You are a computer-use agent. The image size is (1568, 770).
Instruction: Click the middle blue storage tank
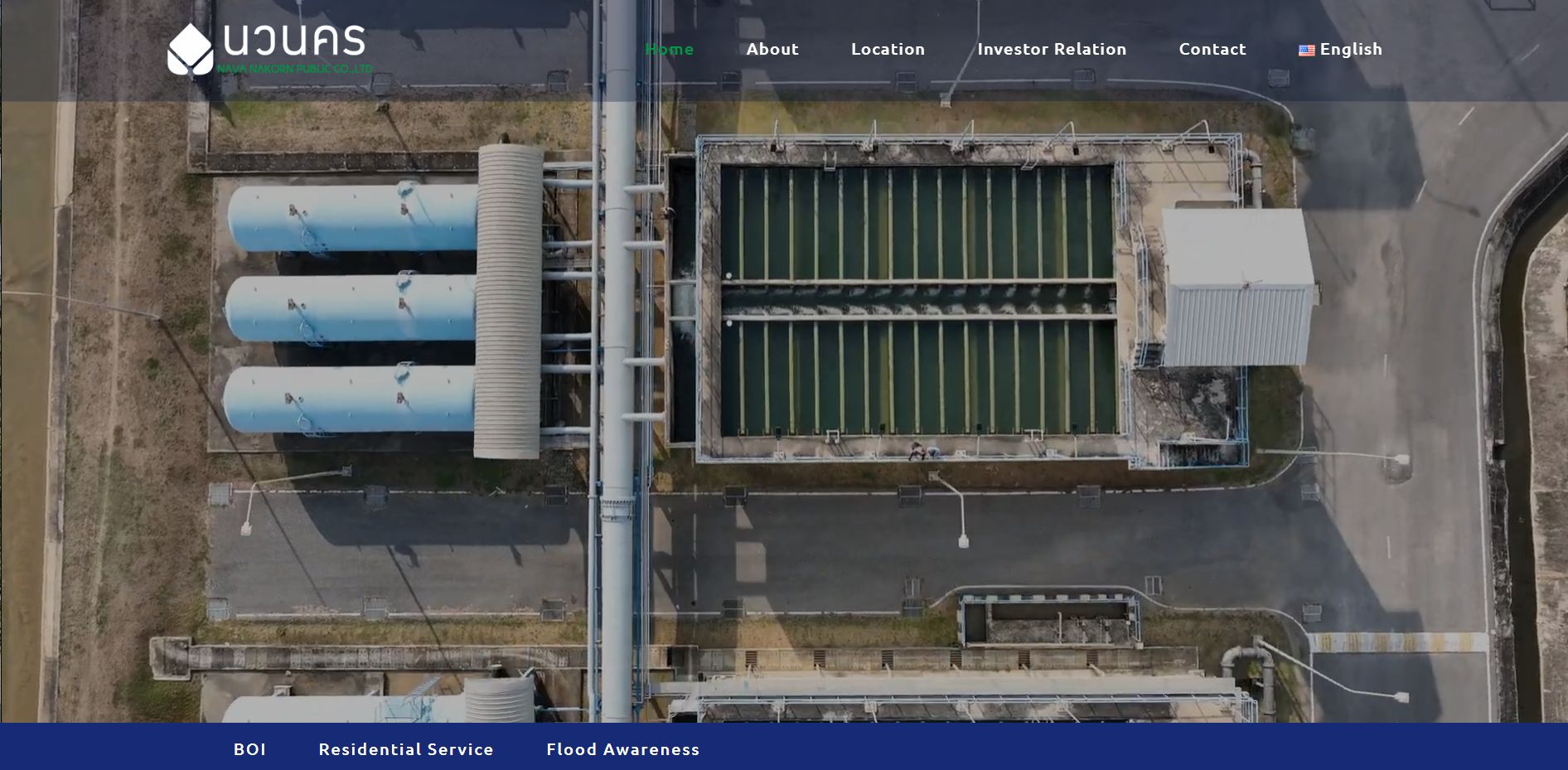pyautogui.click(x=351, y=308)
